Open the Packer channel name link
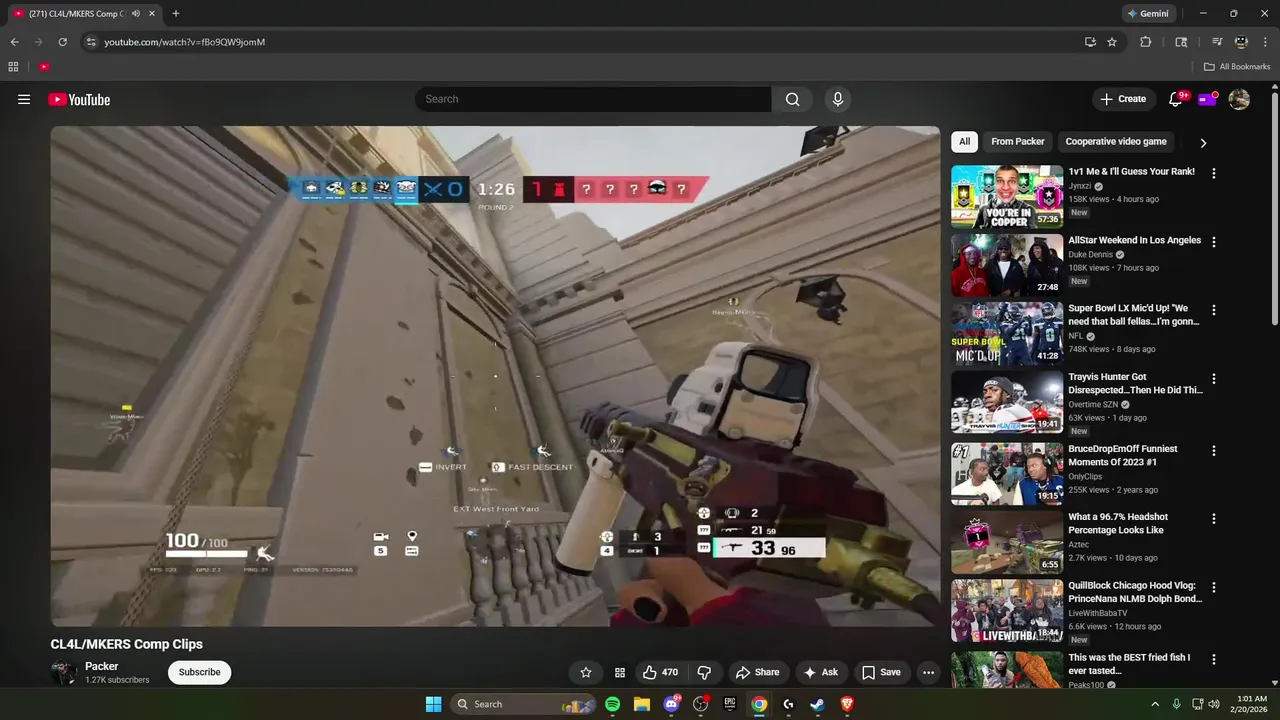Screen dimensions: 1280x720 (x=102, y=666)
